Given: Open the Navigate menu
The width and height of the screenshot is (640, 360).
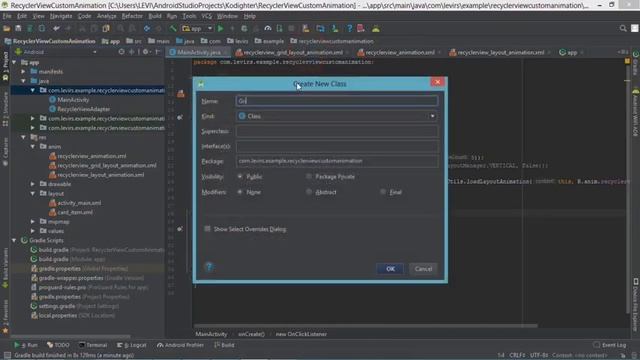Looking at the screenshot, I should 61,16.
